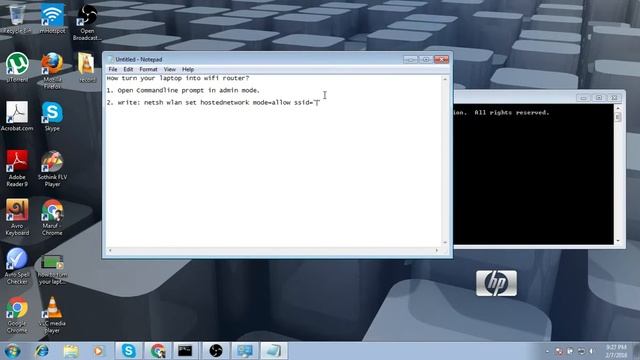Click Notepad's vertical scrollbar down arrow
The image size is (640, 360).
click(444, 242)
